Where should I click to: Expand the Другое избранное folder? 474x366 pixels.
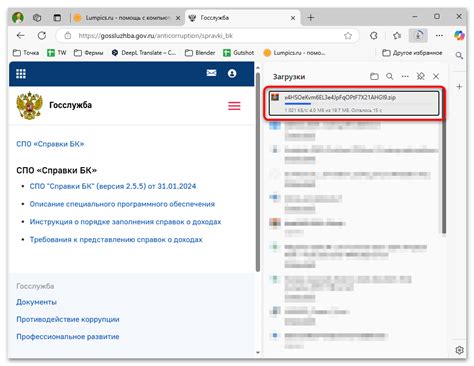pyautogui.click(x=412, y=53)
